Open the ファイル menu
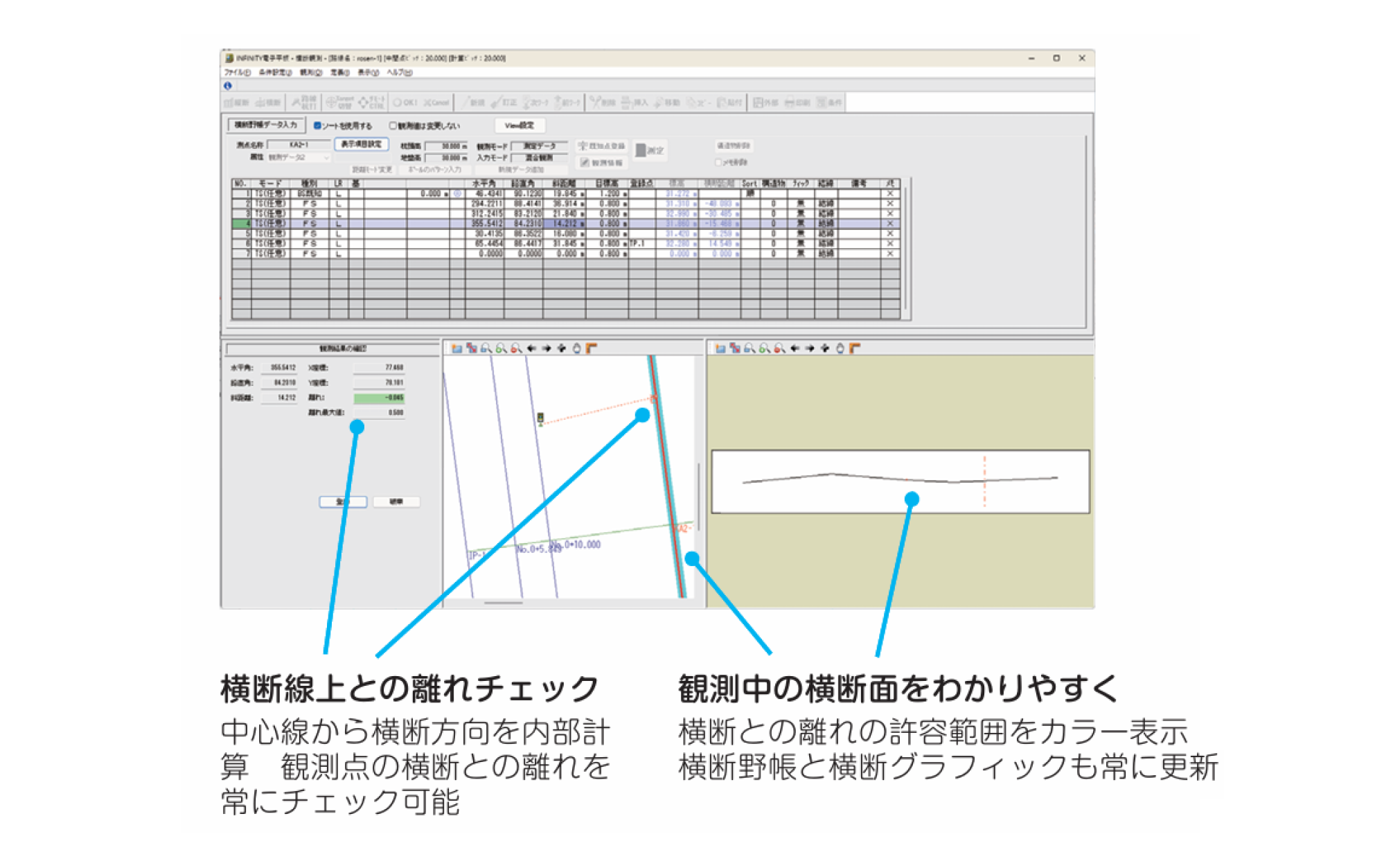1375x868 pixels. coord(236,73)
